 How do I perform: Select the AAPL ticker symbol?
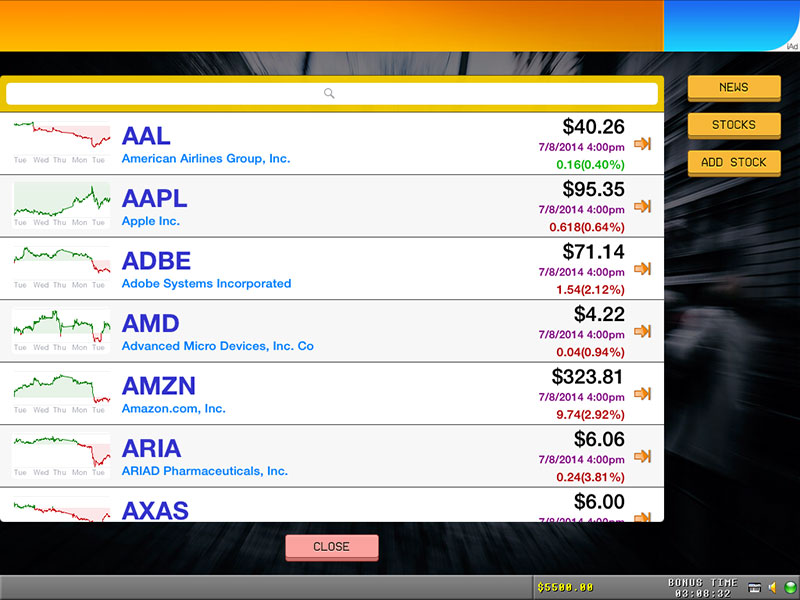(x=154, y=198)
